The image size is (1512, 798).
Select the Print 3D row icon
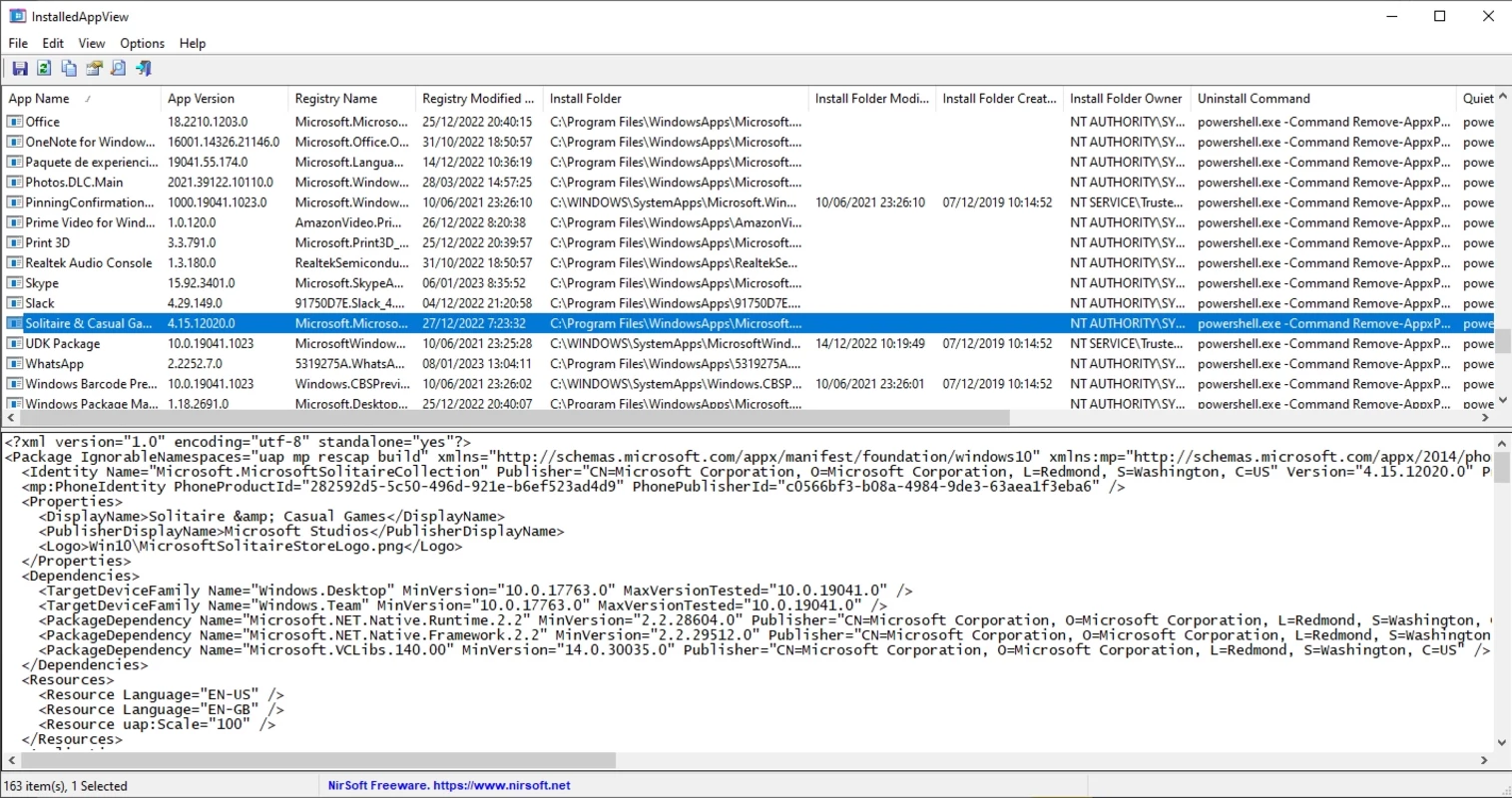(15, 242)
